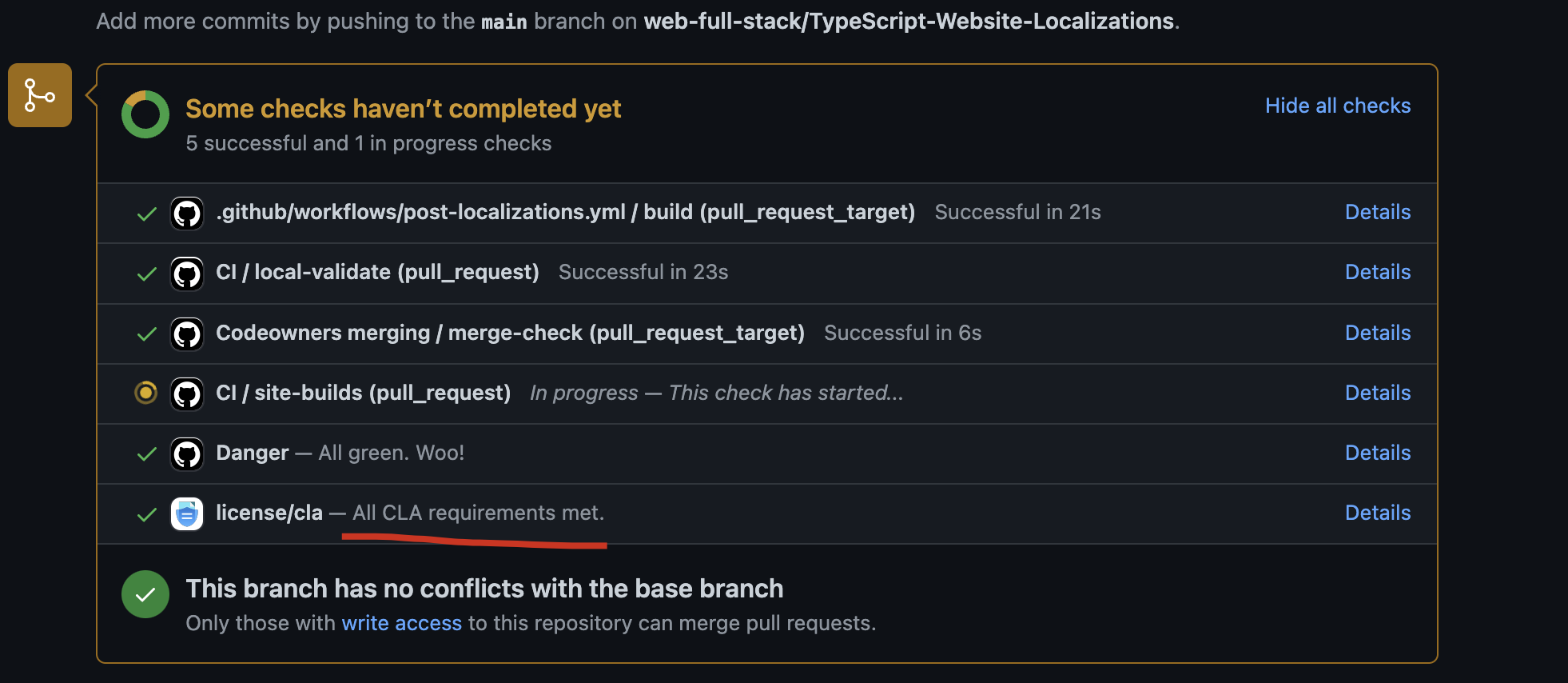The image size is (1568, 683).
Task: Follow the write access link
Action: (x=402, y=623)
